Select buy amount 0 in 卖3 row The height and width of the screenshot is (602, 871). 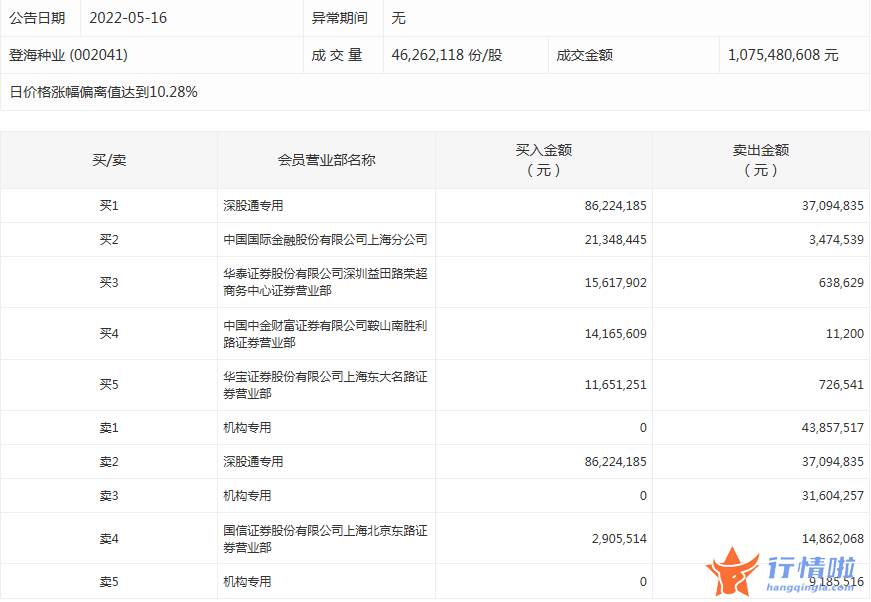click(x=643, y=495)
